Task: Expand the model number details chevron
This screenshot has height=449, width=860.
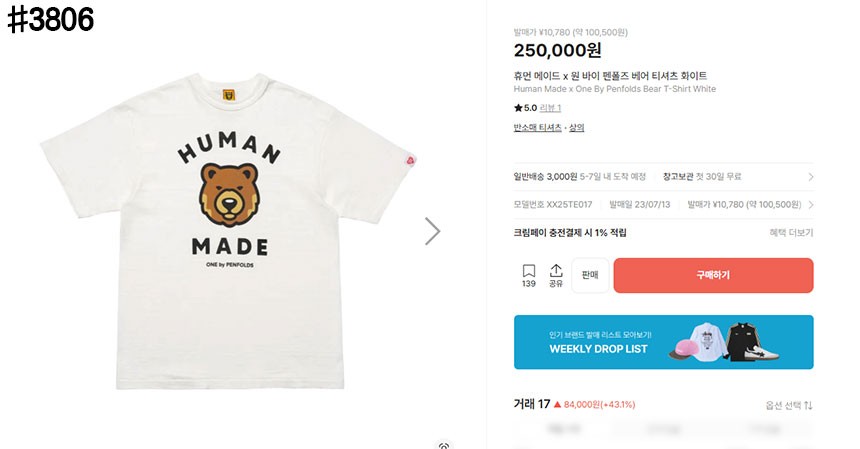Action: pyautogui.click(x=810, y=204)
